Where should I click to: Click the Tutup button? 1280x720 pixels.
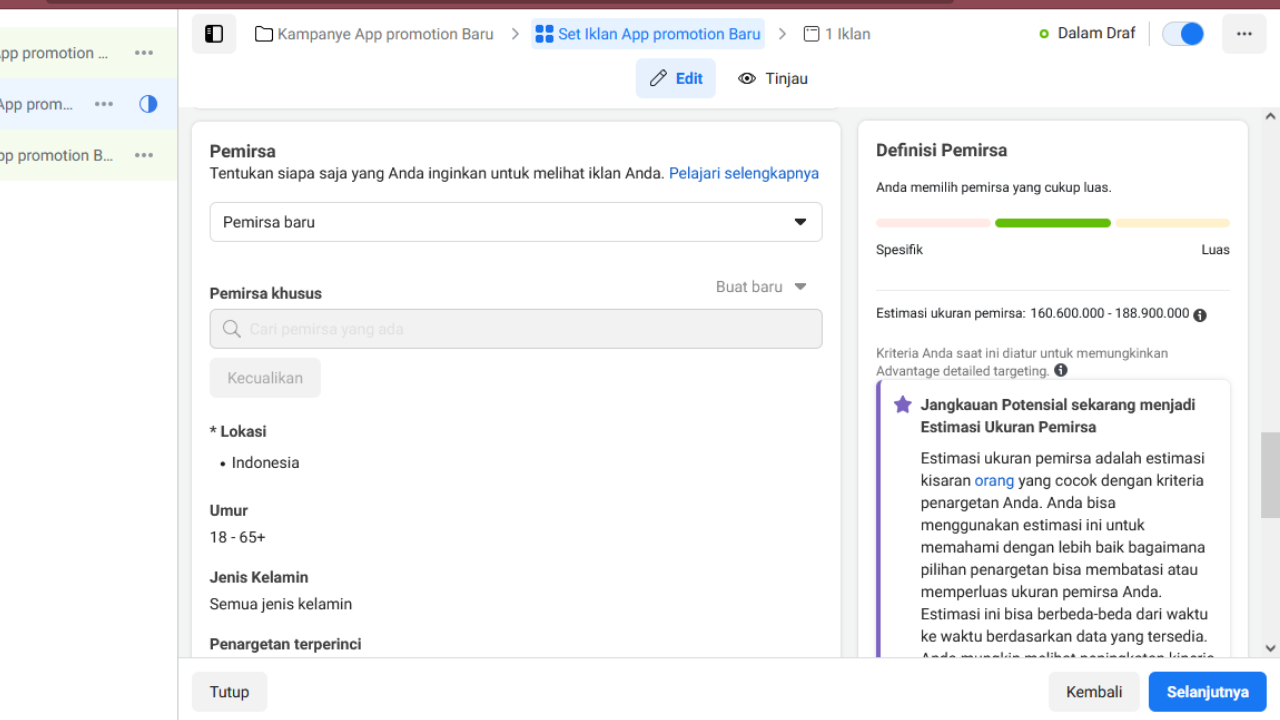(229, 692)
